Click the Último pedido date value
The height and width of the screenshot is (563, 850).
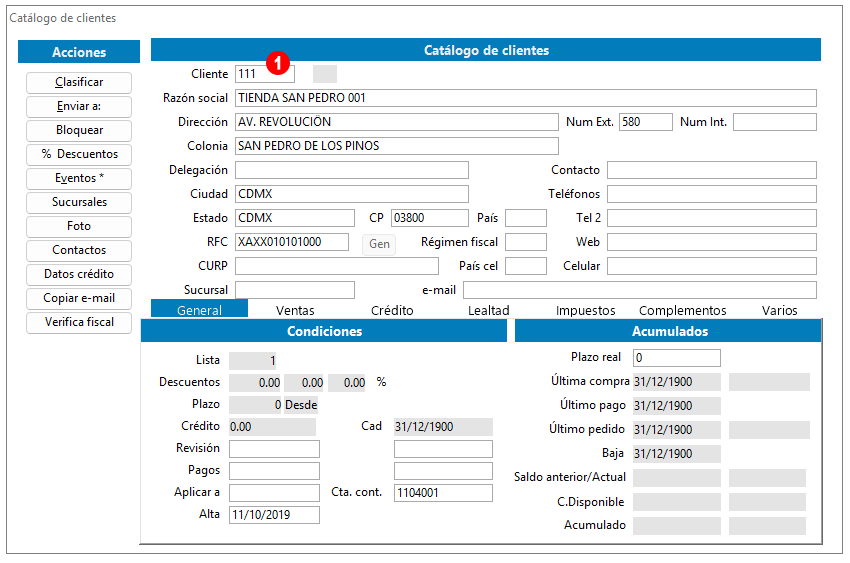677,430
